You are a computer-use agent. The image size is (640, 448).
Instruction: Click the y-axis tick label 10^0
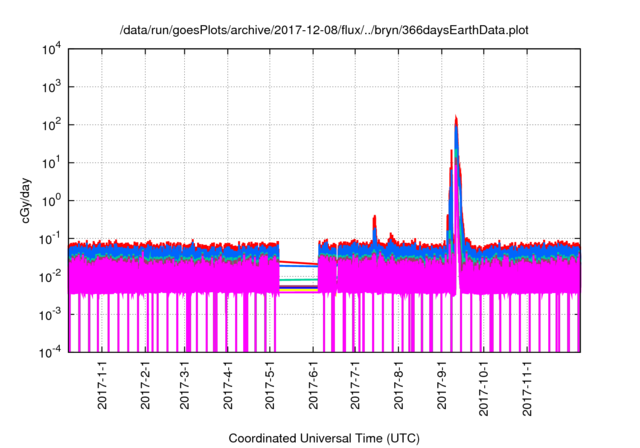[x=50, y=201]
